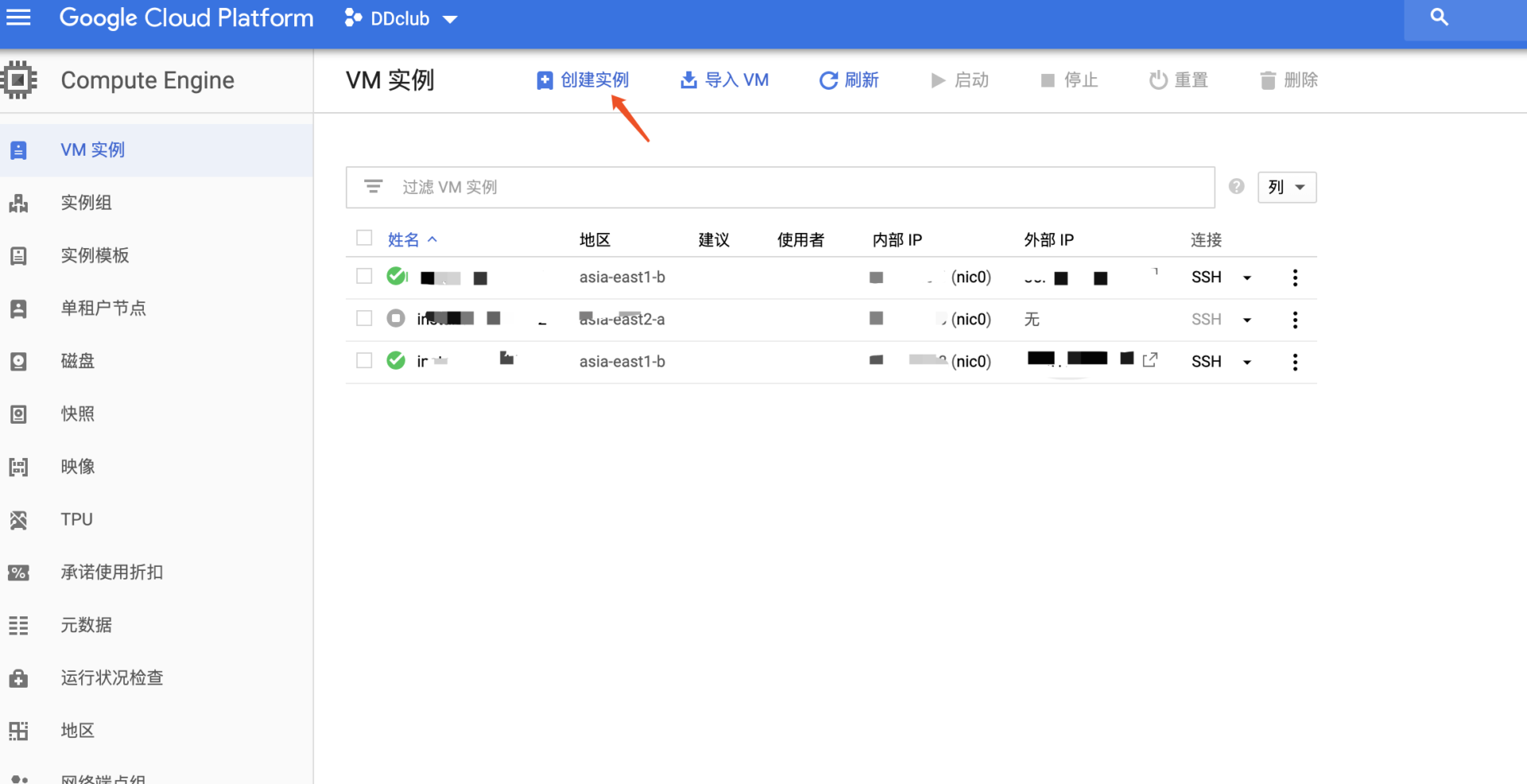Click the 实例模板 sidebar icon
Image resolution: width=1527 pixels, height=784 pixels.
pos(18,256)
